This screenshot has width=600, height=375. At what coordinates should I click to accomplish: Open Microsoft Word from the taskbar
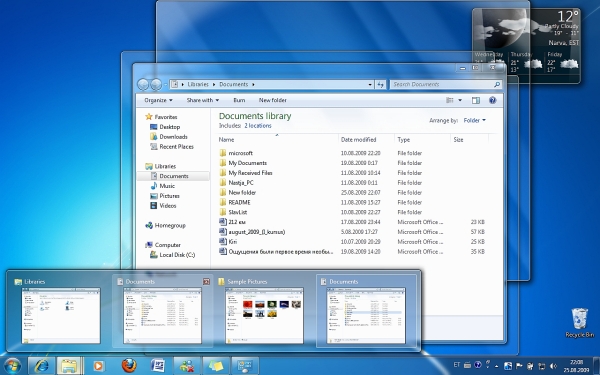click(x=158, y=366)
